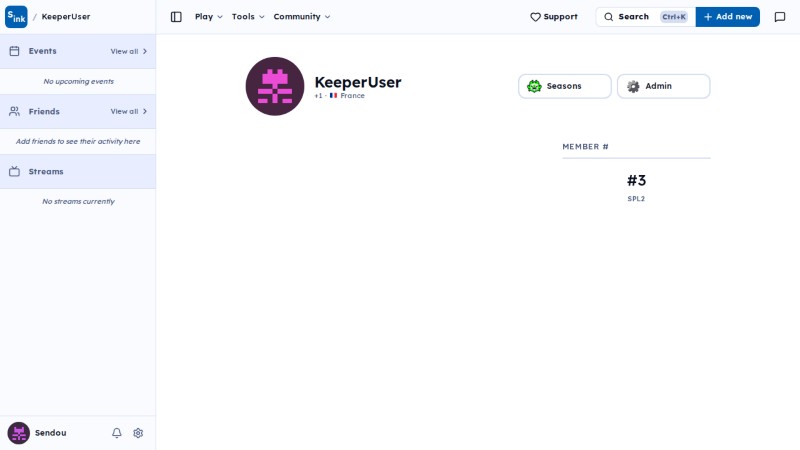Click the KeeperUser profile avatar
800x450 pixels.
click(x=275, y=86)
